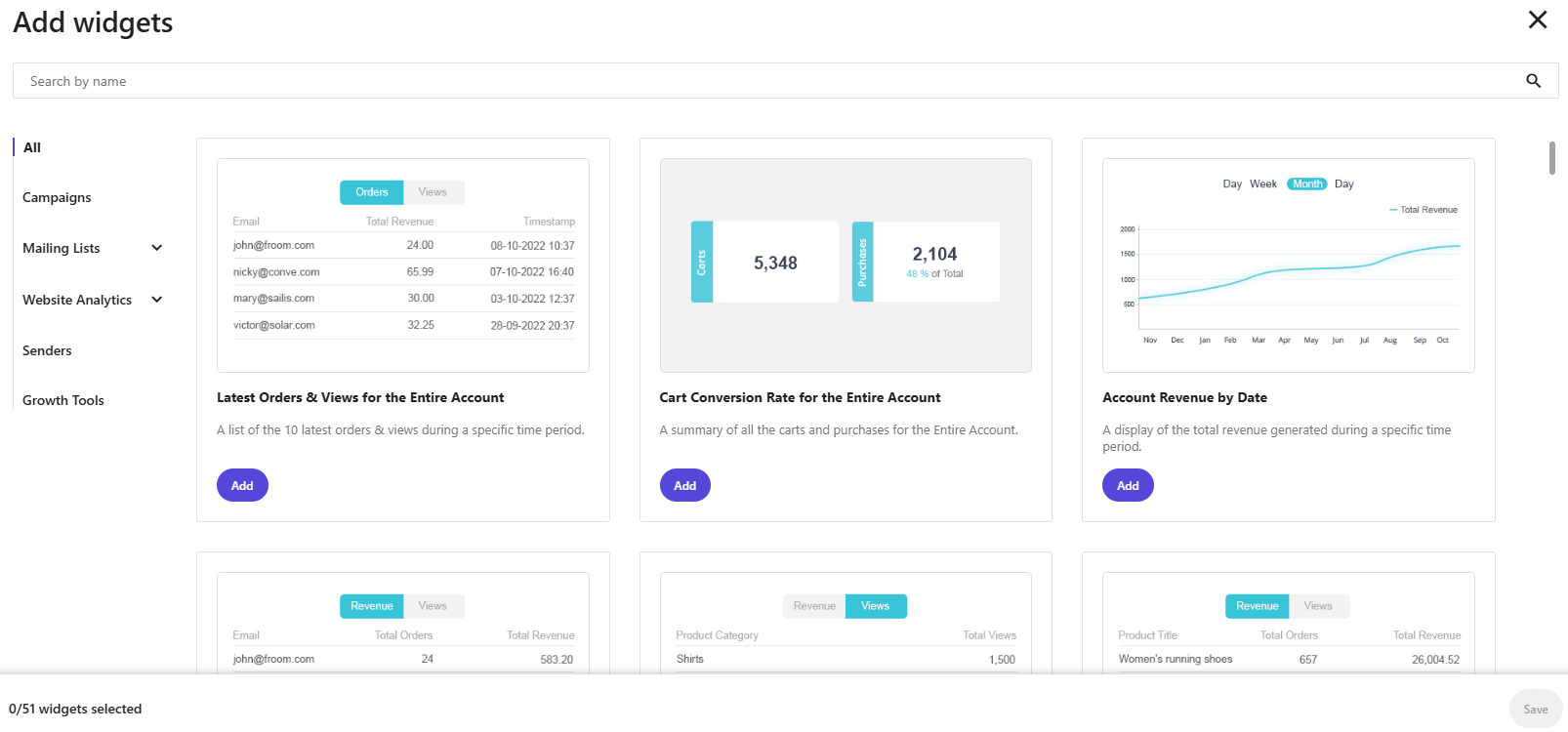Expand the Mailing Lists category

156,248
